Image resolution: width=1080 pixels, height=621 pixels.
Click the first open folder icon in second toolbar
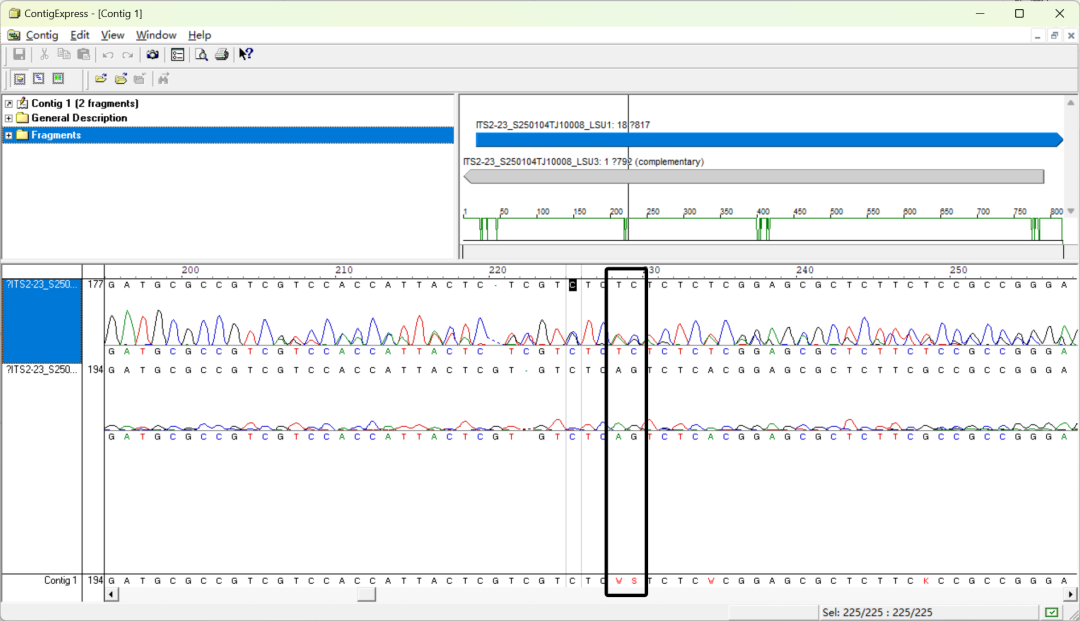[x=101, y=79]
